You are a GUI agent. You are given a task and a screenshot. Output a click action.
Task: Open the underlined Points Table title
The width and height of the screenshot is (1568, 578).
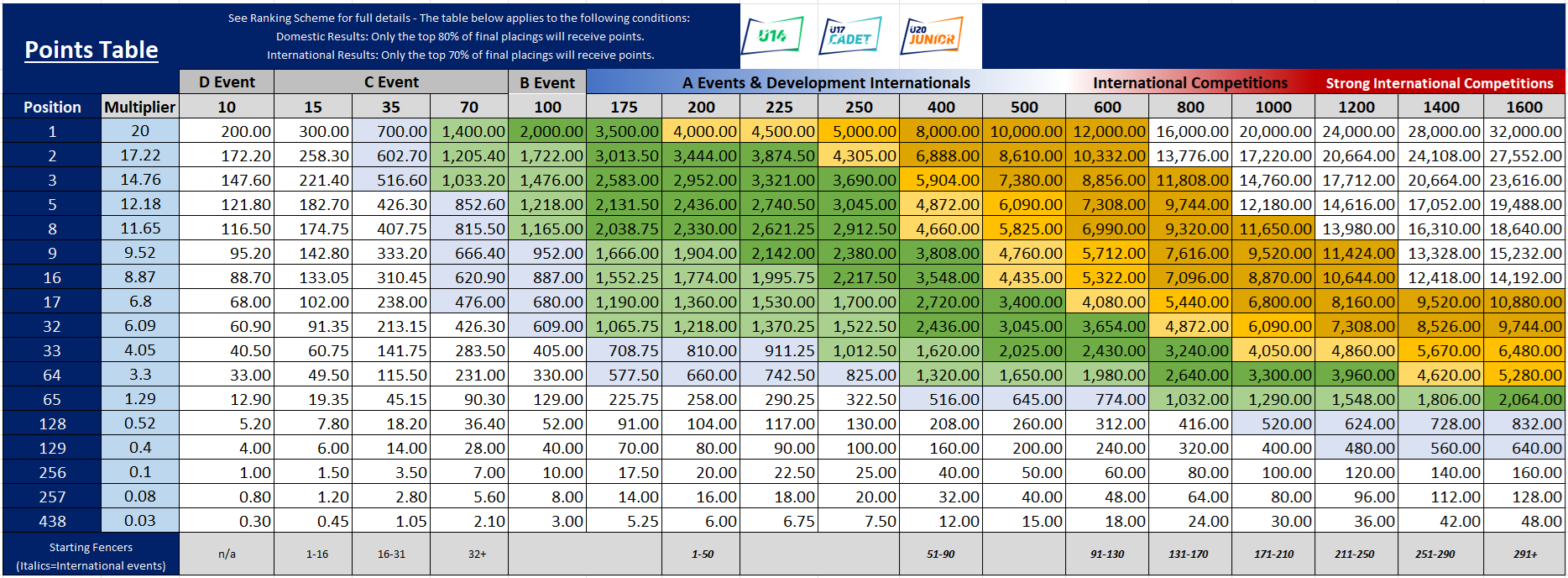click(91, 50)
